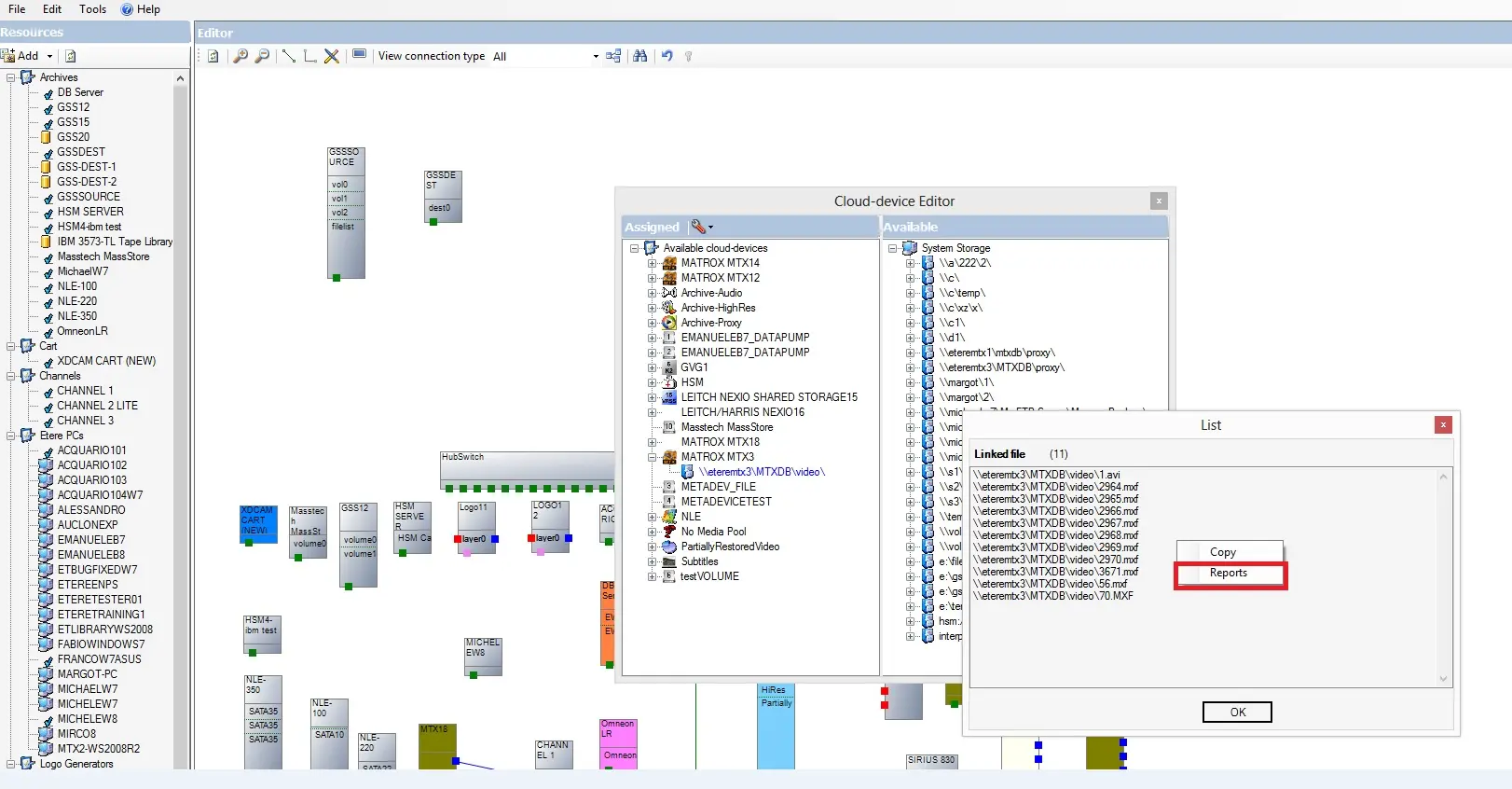Screen dimensions: 1512x789
Task: Select the straight line connection tool
Action: click(x=288, y=56)
